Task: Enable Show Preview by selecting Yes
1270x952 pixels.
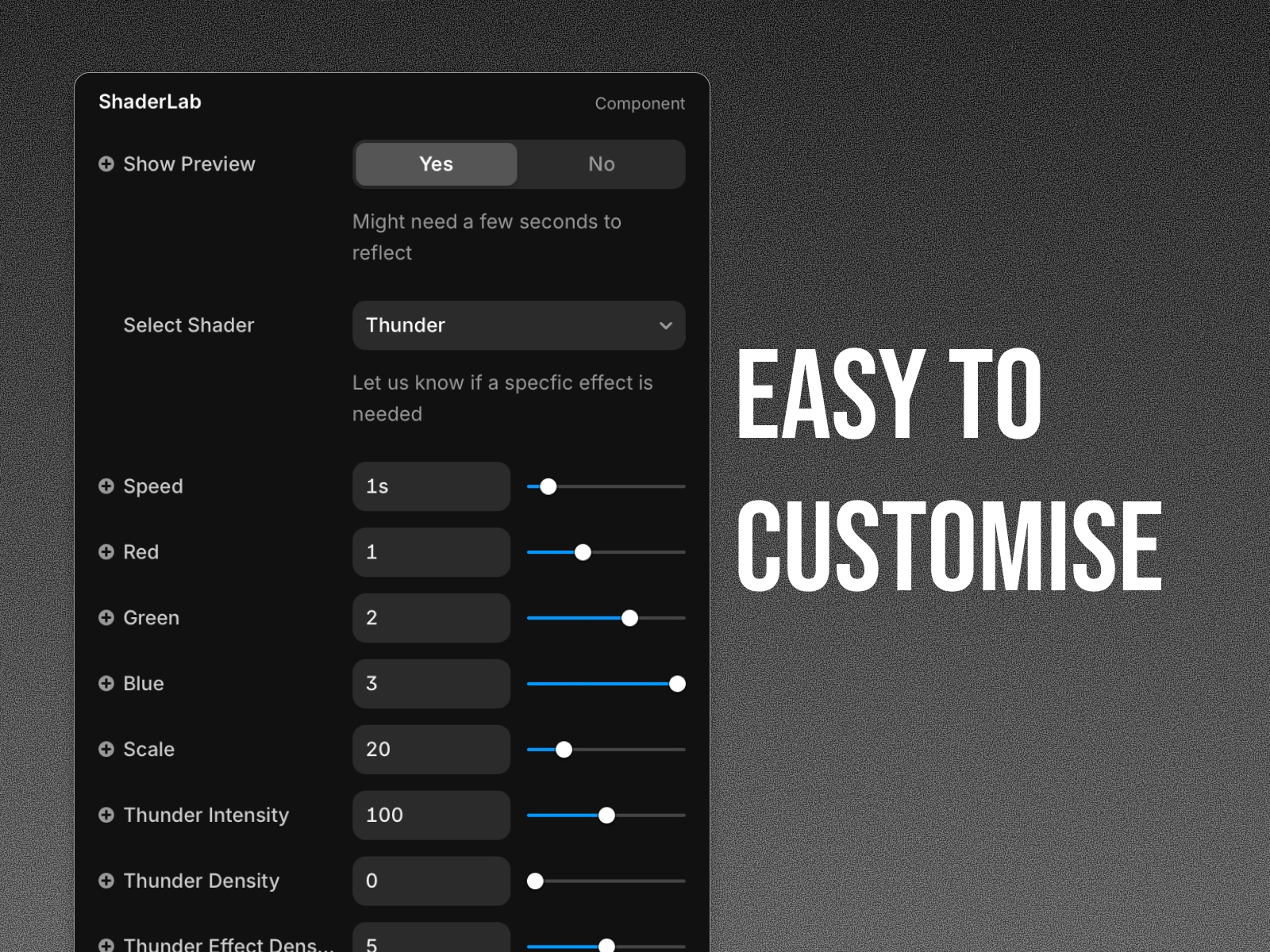Action: [435, 164]
